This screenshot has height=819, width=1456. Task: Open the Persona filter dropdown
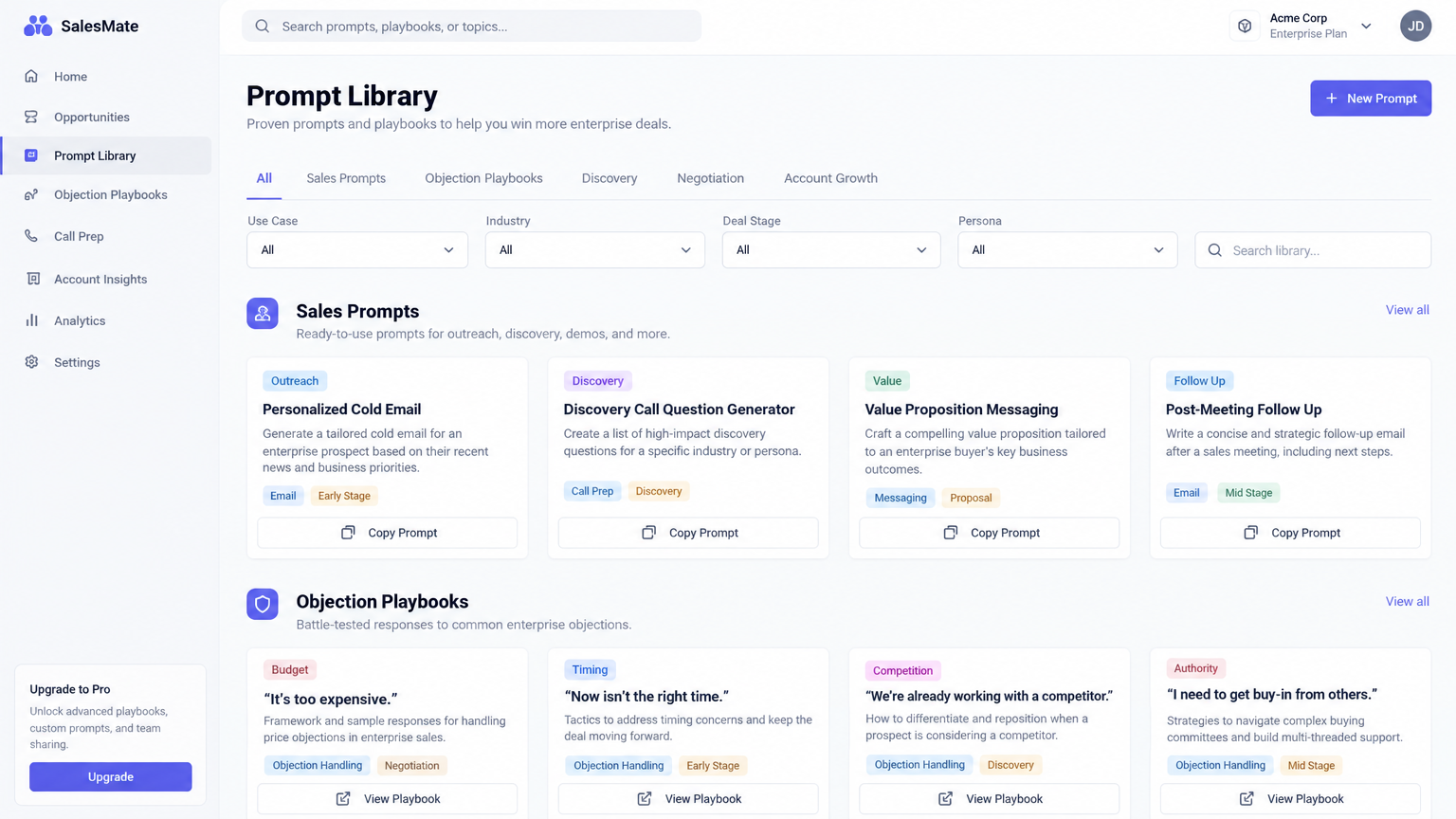(1067, 250)
